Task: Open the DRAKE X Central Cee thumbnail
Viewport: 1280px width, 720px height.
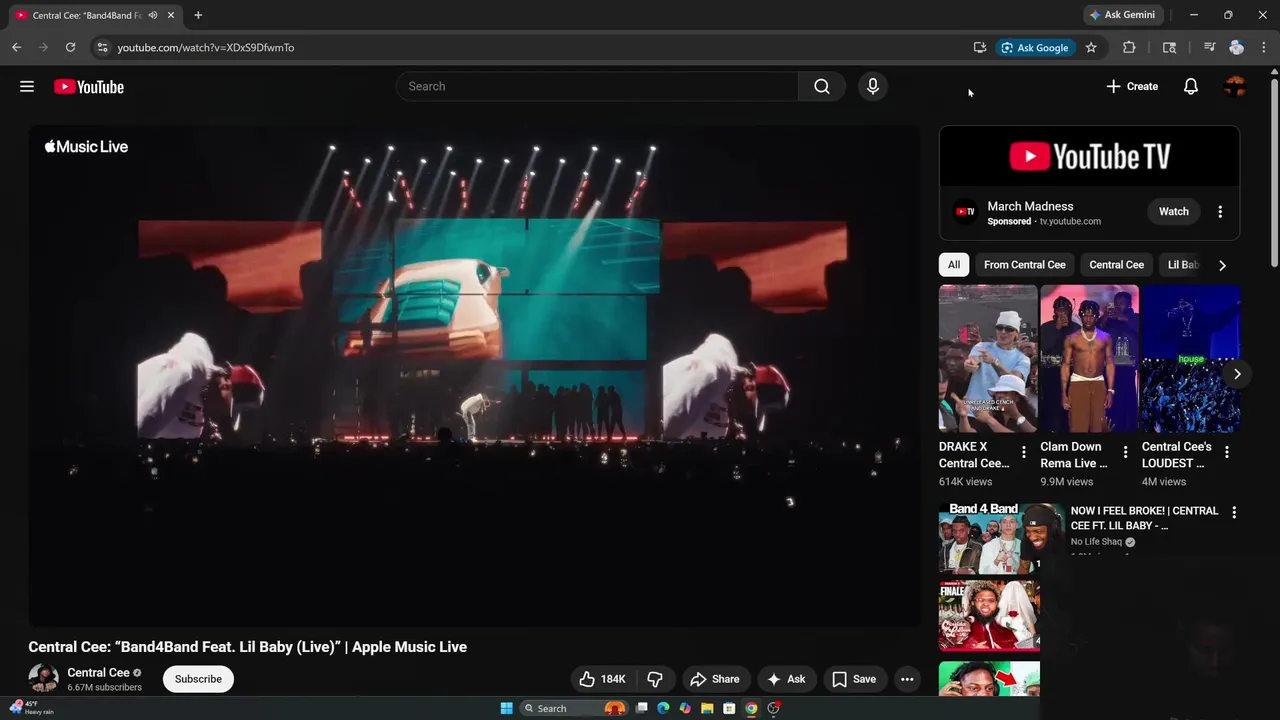Action: click(988, 358)
